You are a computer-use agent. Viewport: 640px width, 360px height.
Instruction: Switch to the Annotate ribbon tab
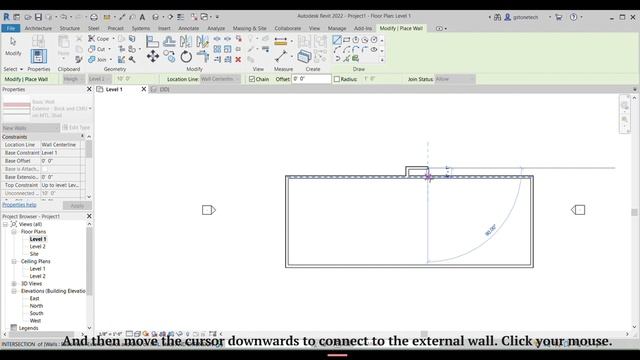pos(189,28)
